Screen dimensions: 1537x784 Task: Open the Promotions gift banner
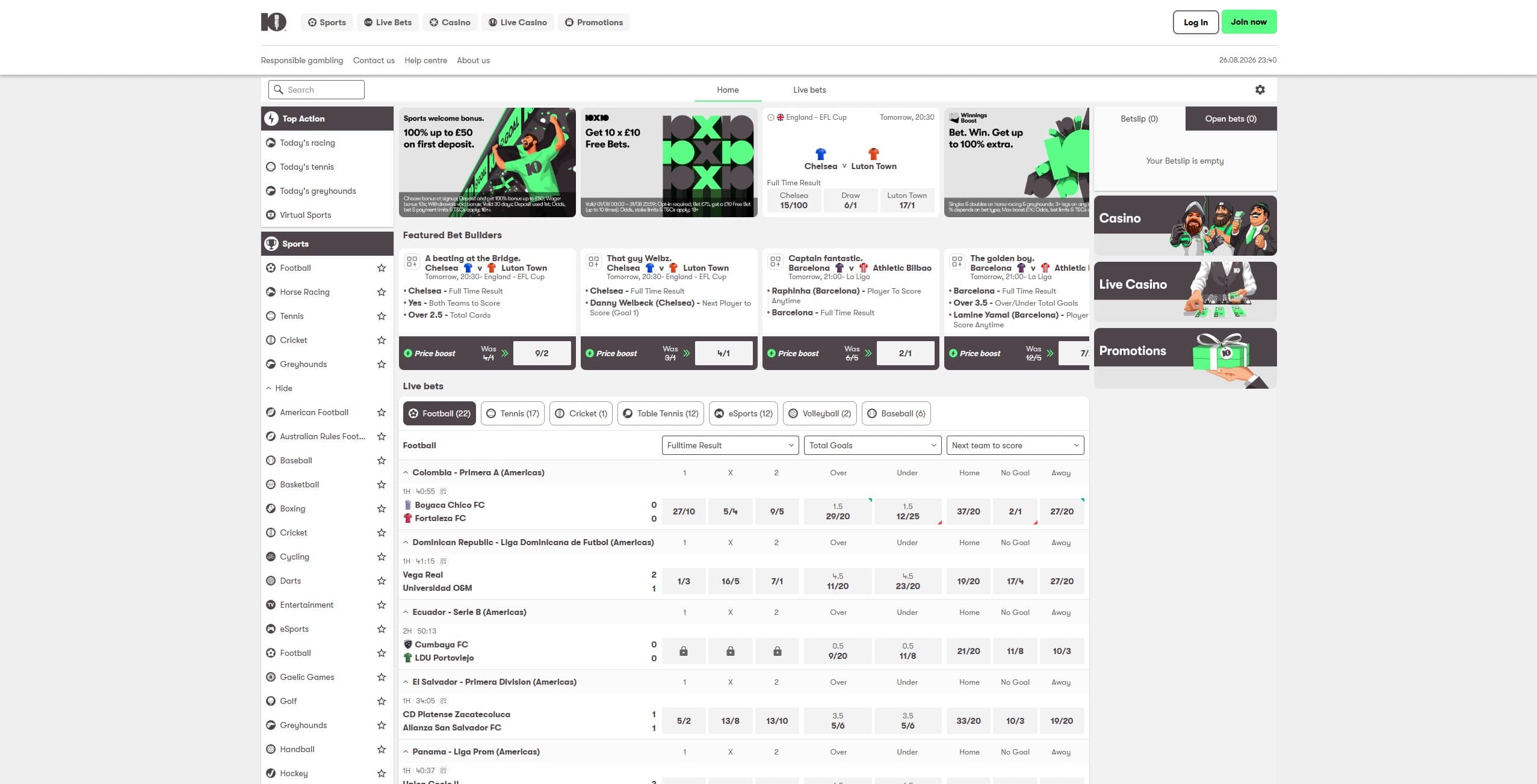pos(1185,358)
